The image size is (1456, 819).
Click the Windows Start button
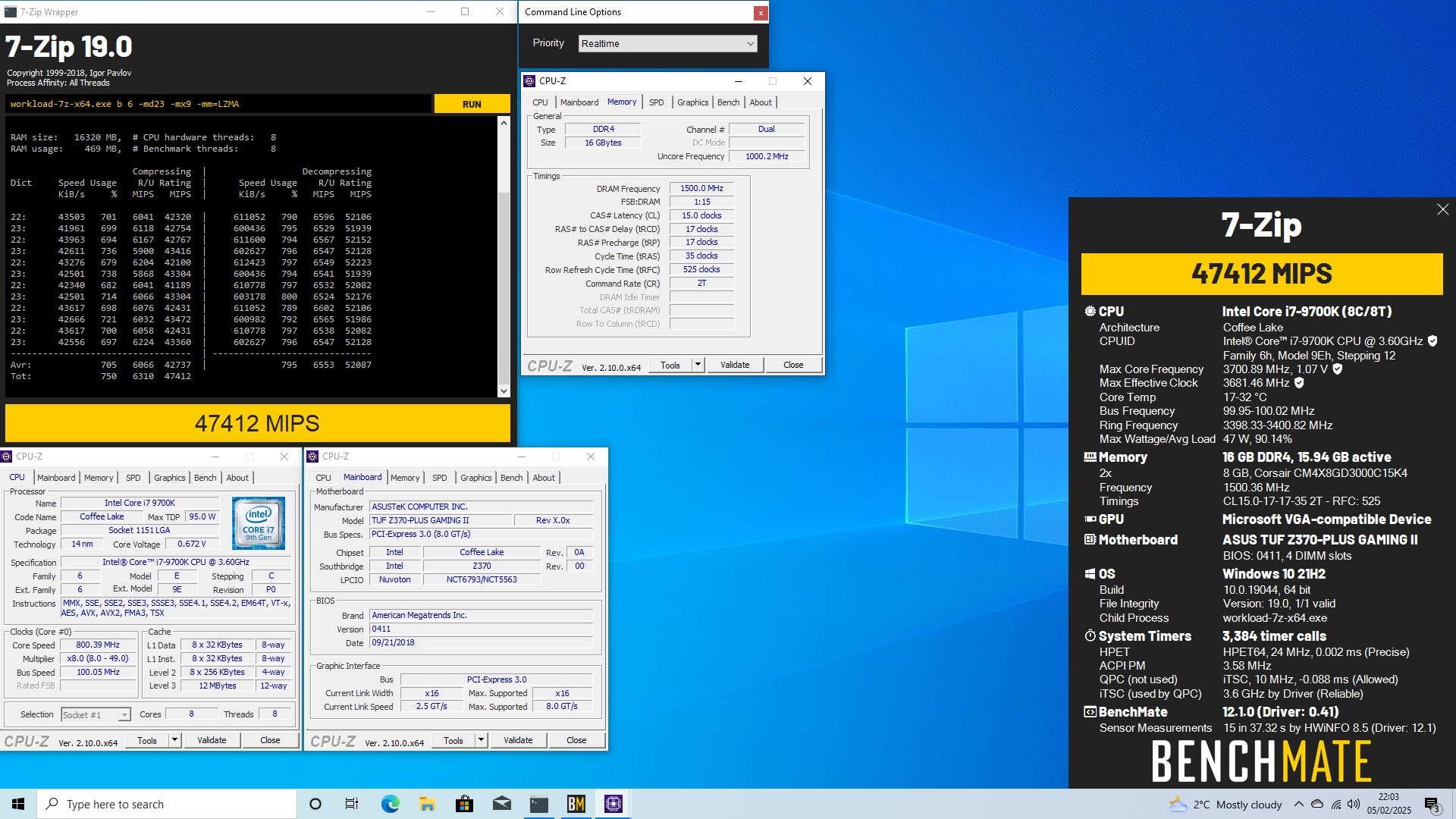click(x=18, y=804)
